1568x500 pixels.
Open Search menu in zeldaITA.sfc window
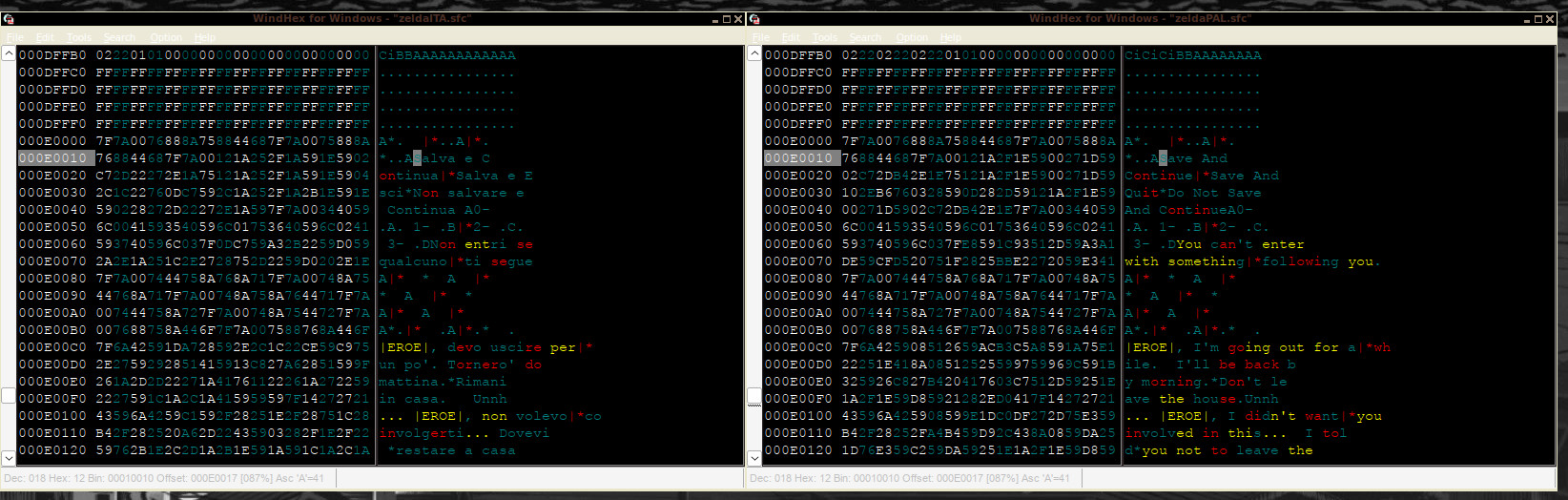click(x=119, y=37)
